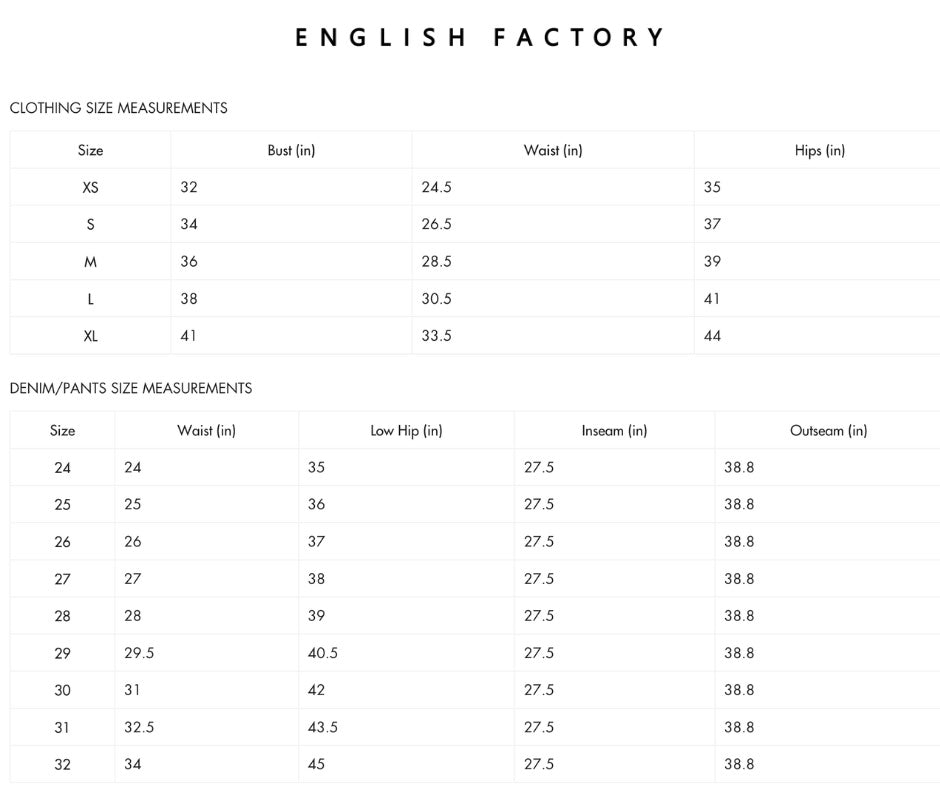The image size is (940, 788).
Task: Click the low hip value 43.5 cell
Action: pos(323,727)
